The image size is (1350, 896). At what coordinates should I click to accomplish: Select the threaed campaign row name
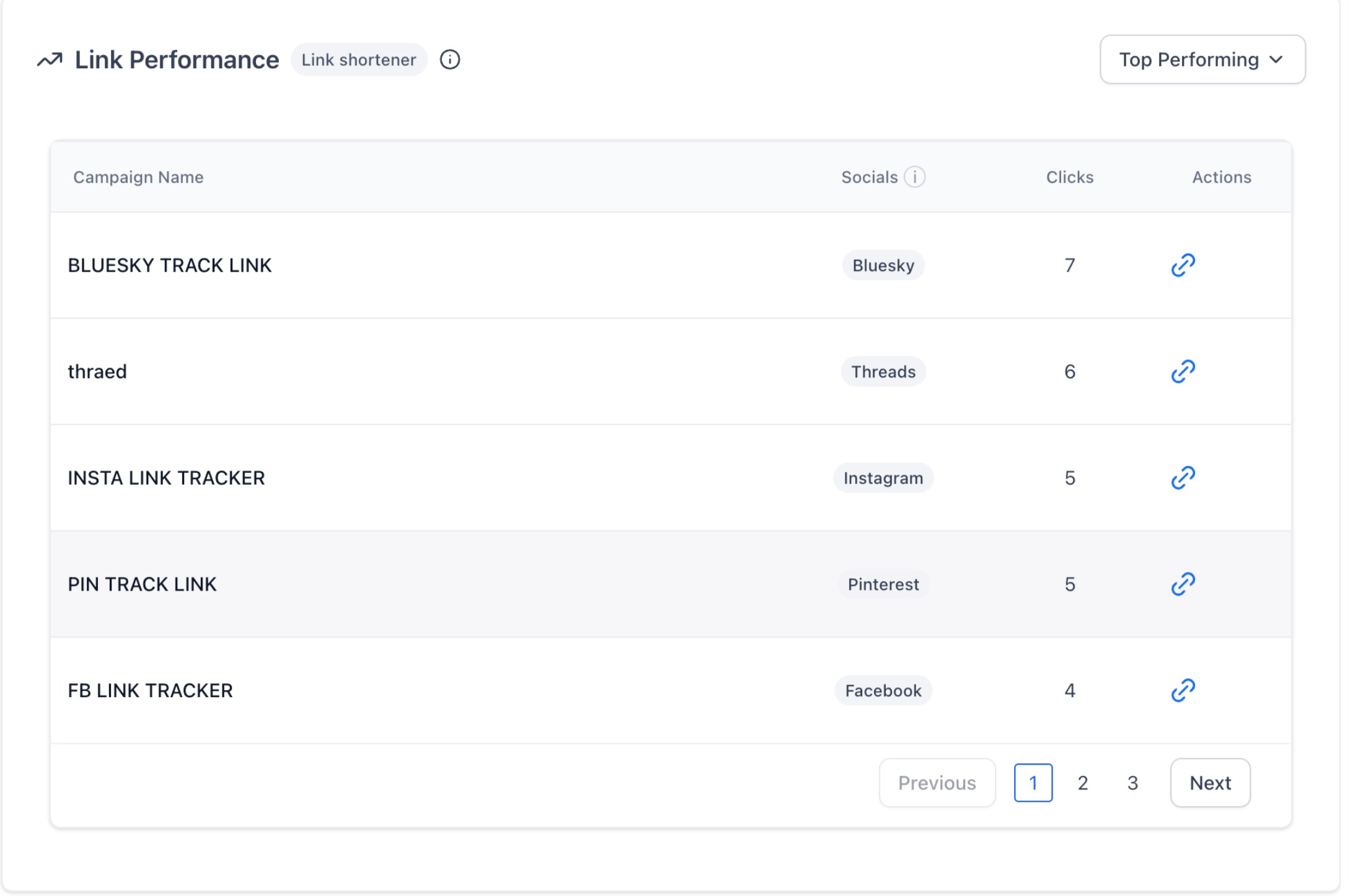point(97,372)
